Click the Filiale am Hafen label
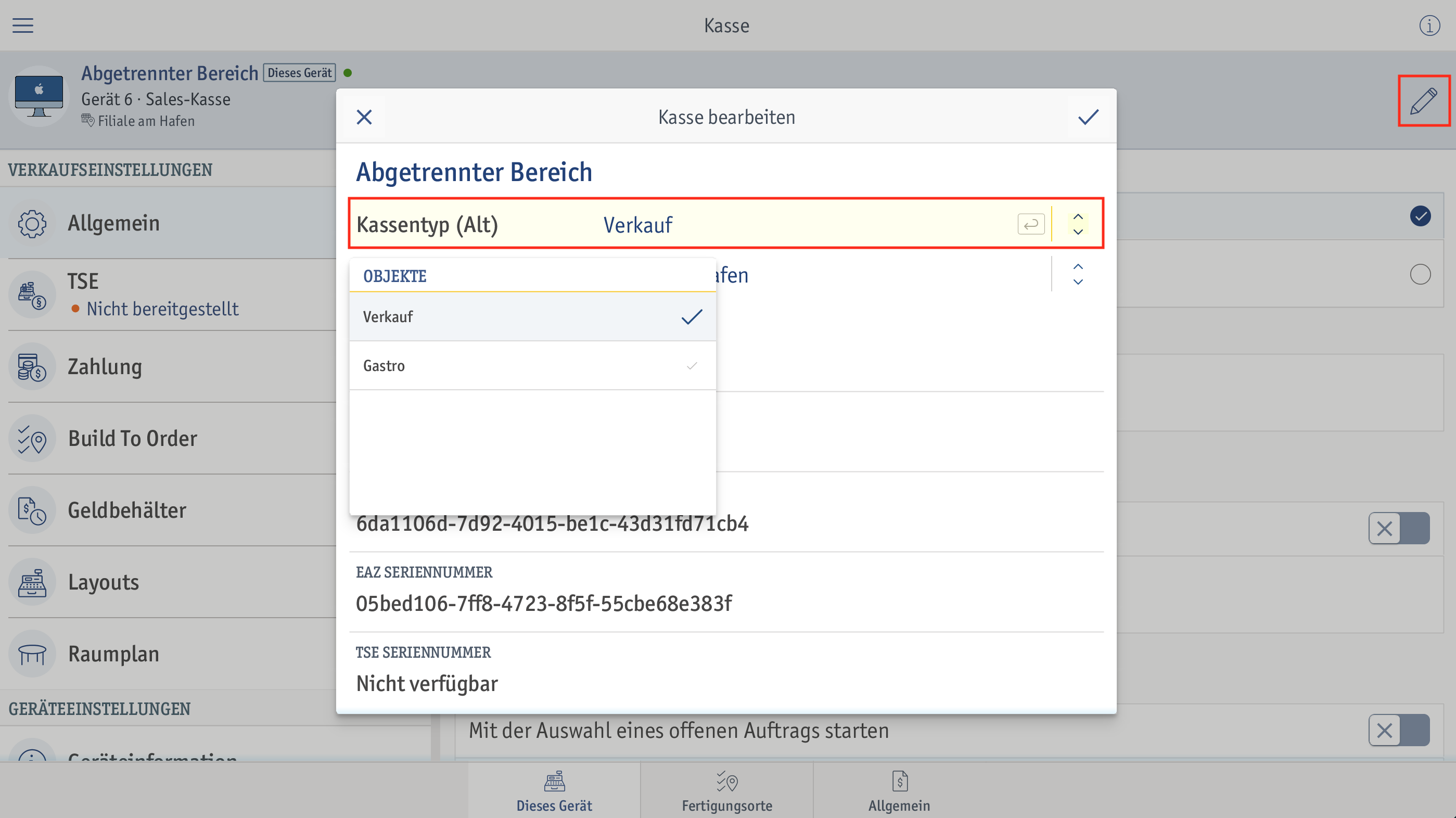The width and height of the screenshot is (1456, 818). tap(146, 121)
